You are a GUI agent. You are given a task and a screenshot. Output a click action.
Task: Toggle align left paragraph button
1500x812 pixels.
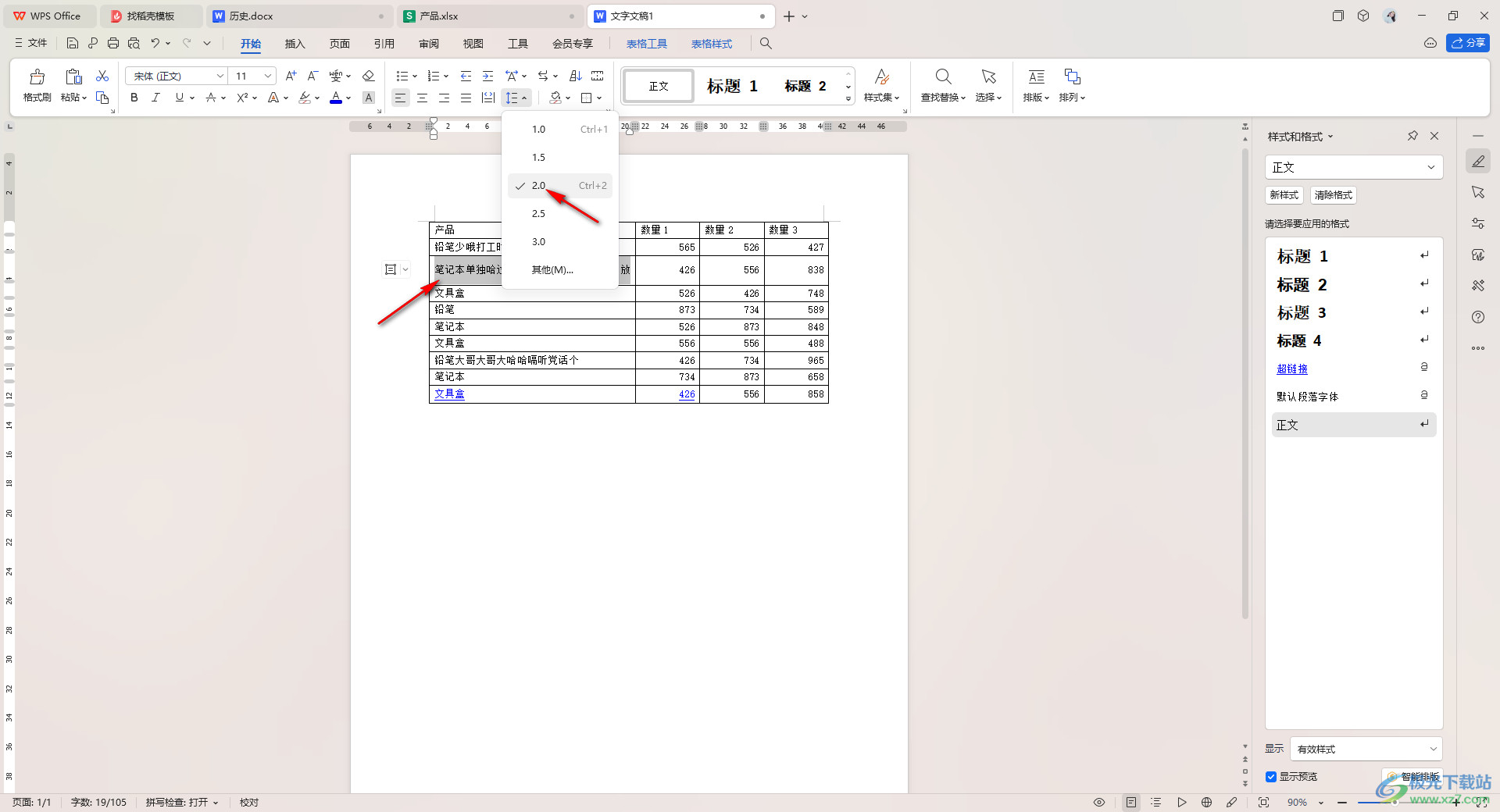(x=400, y=98)
